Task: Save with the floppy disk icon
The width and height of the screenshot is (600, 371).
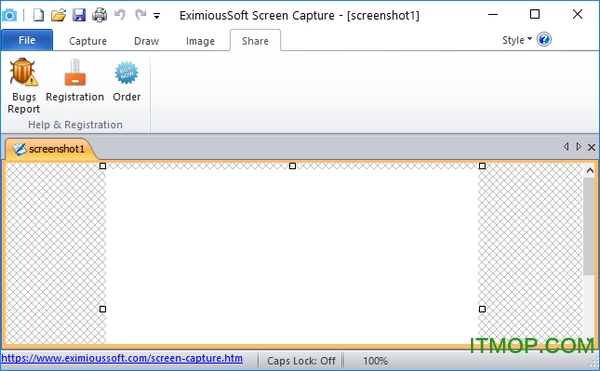Action: tap(79, 15)
